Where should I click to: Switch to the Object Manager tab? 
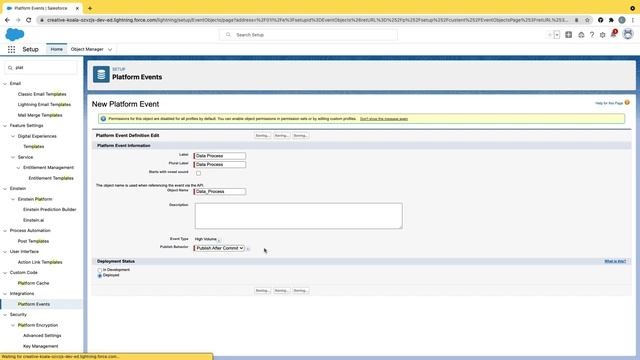tap(87, 49)
